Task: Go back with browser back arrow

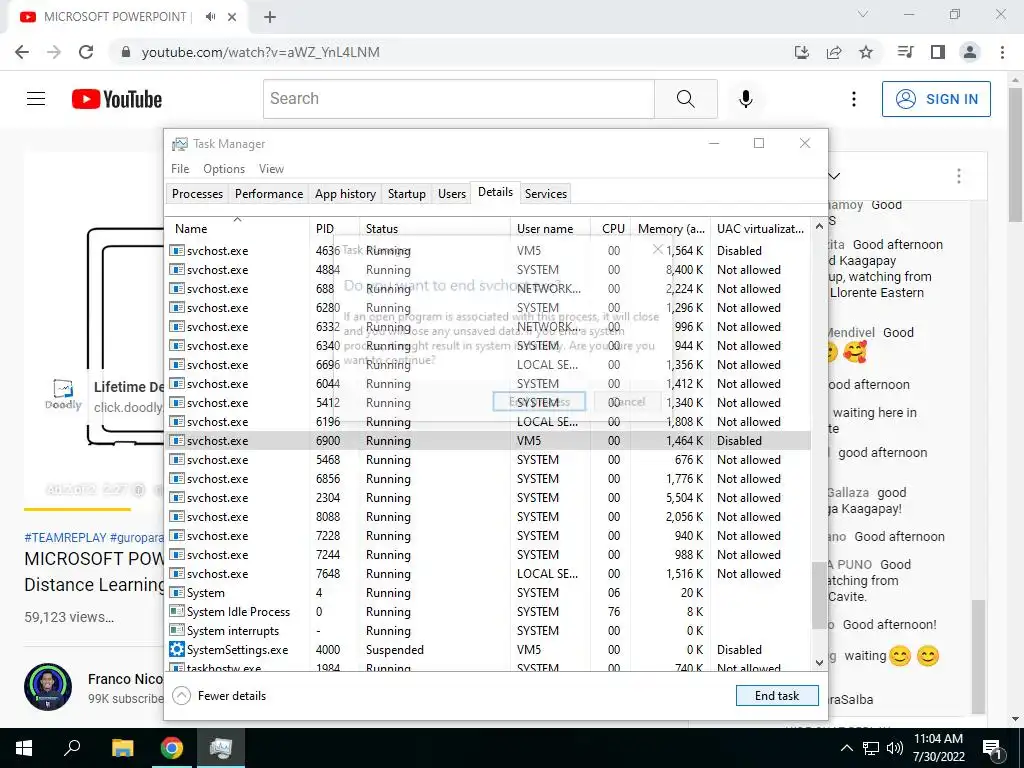Action: coord(22,52)
